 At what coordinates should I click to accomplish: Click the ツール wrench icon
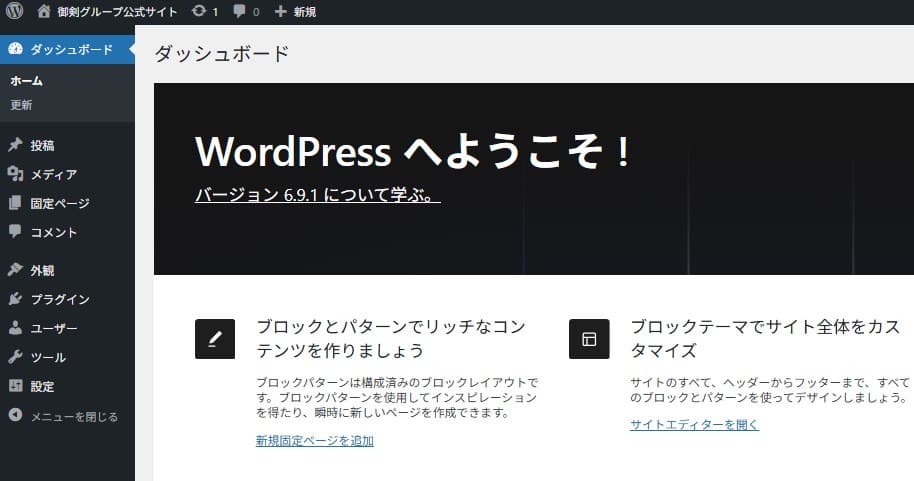(x=15, y=357)
